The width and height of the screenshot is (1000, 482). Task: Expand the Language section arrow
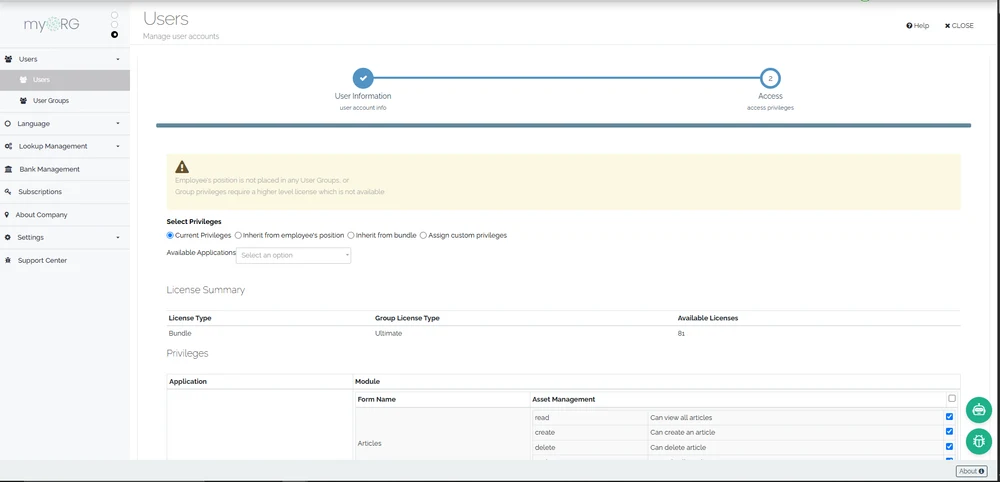coord(118,124)
